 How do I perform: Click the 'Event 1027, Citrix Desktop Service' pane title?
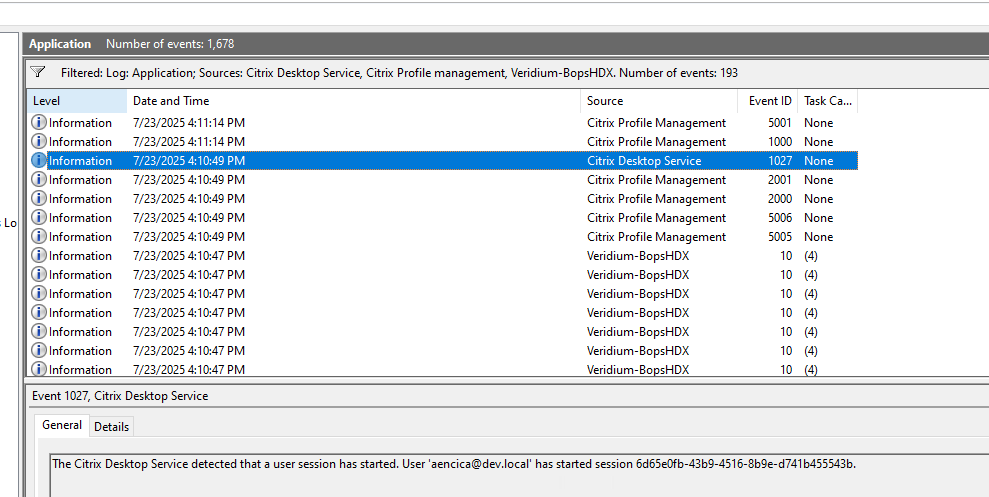coord(120,396)
